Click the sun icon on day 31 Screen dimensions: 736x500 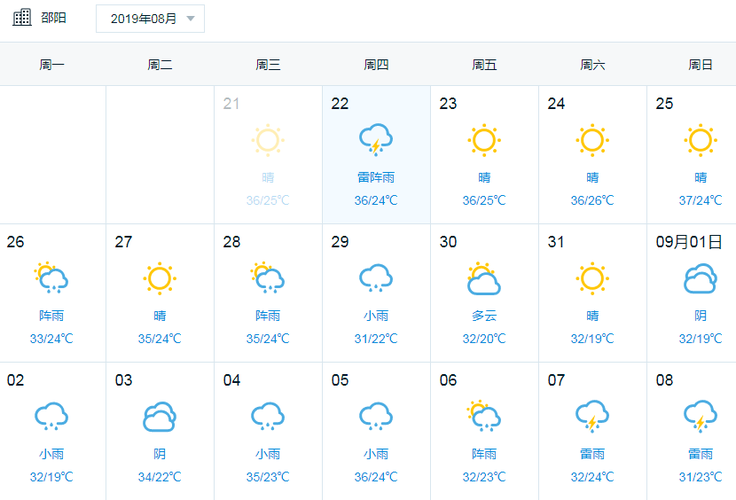click(x=592, y=278)
